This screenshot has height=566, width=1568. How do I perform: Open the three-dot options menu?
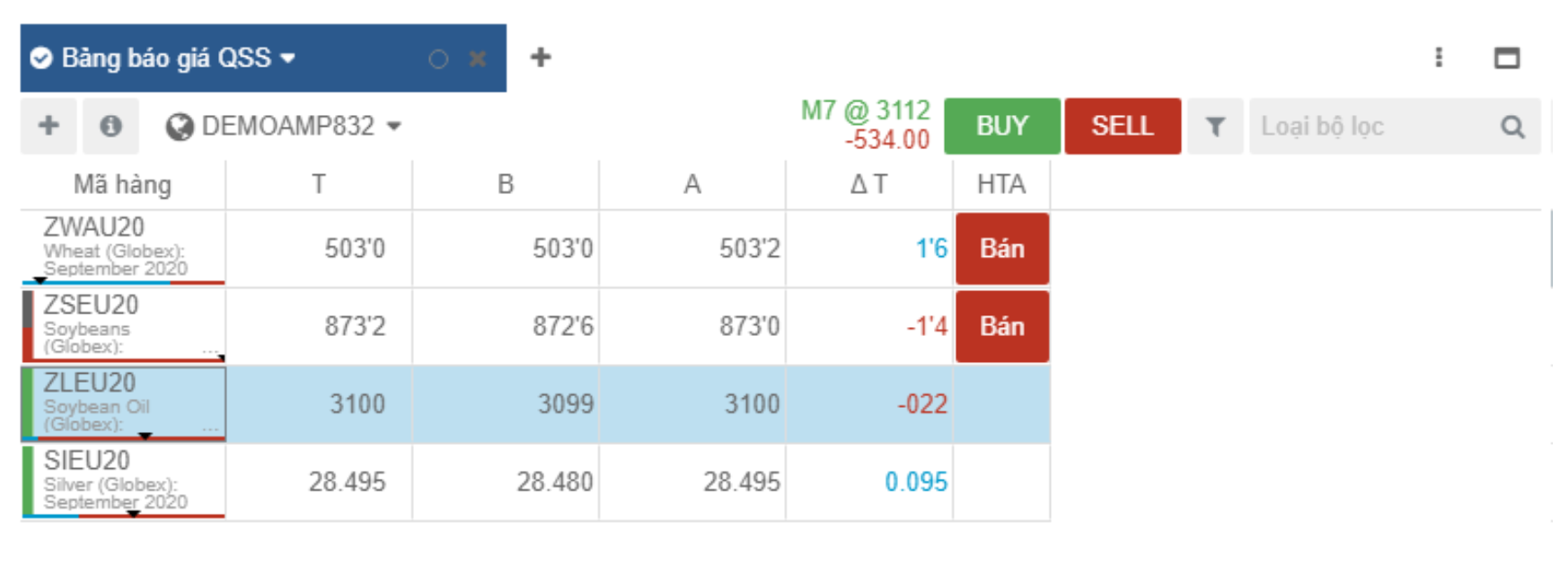click(x=1439, y=57)
